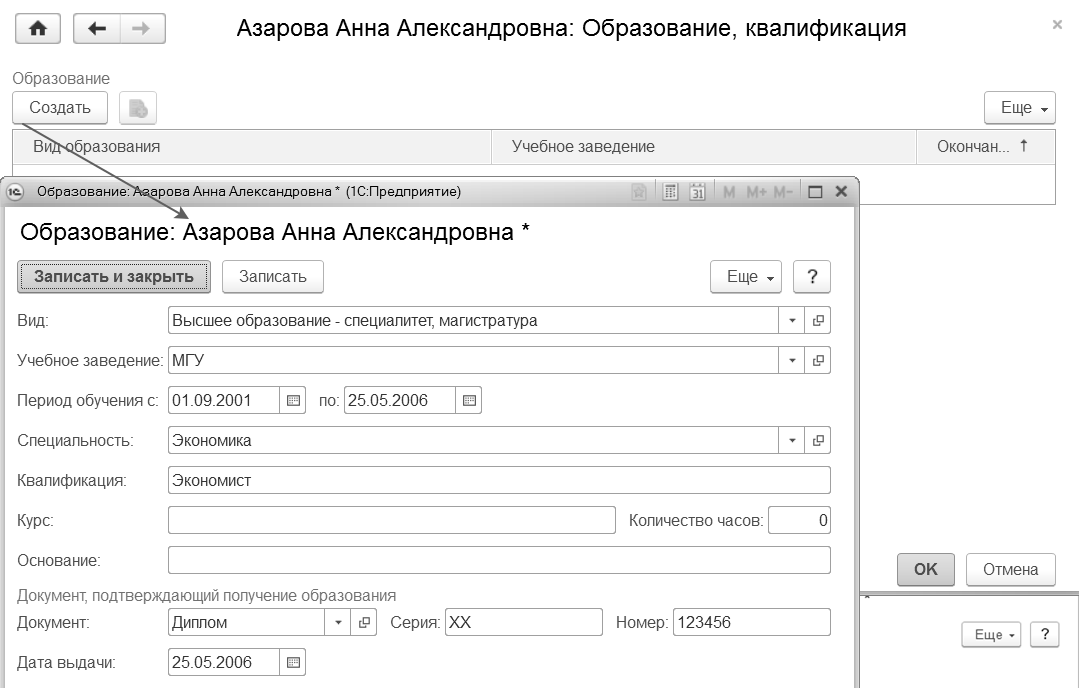
Task: Click the OK button
Action: [x=925, y=569]
